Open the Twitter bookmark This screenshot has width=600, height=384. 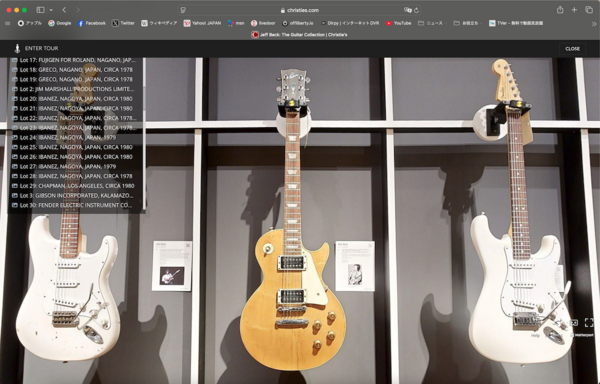123,23
